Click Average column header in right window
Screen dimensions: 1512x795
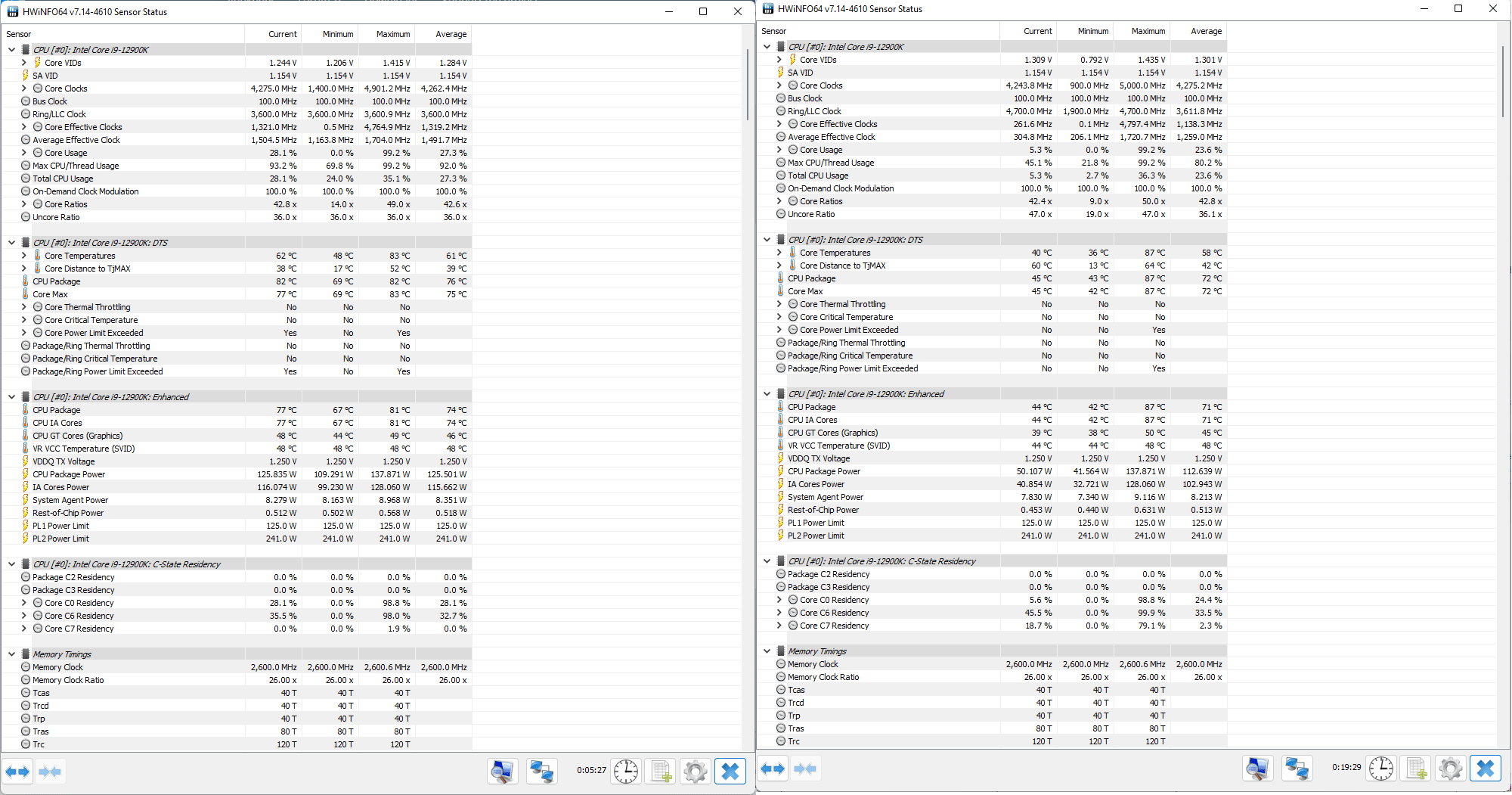tap(1198, 31)
